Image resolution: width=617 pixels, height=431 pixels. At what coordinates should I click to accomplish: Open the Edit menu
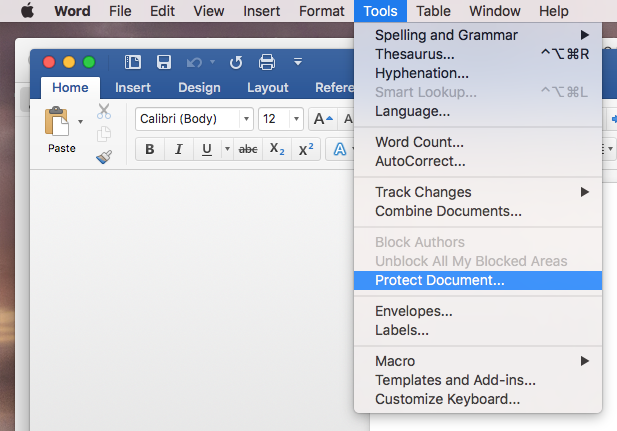coord(162,11)
